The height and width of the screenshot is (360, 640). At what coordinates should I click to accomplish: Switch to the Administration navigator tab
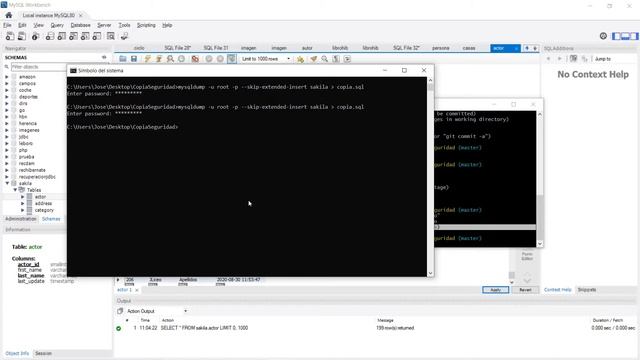pyautogui.click(x=20, y=219)
